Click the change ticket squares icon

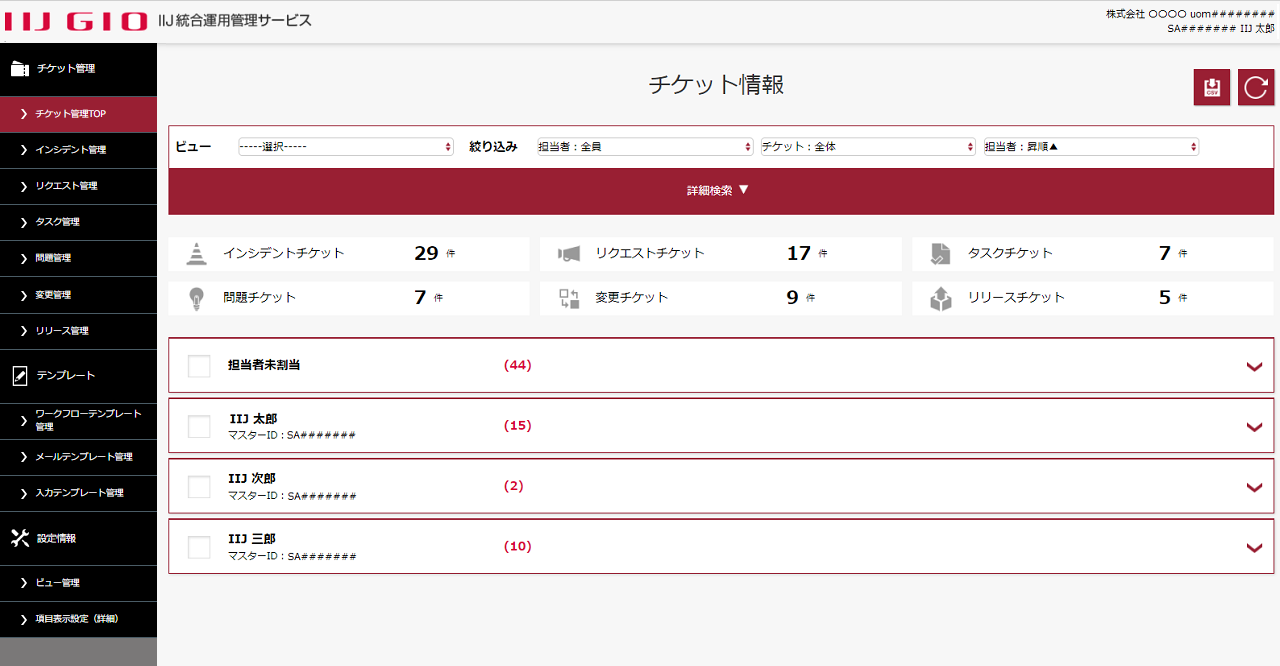tap(569, 298)
